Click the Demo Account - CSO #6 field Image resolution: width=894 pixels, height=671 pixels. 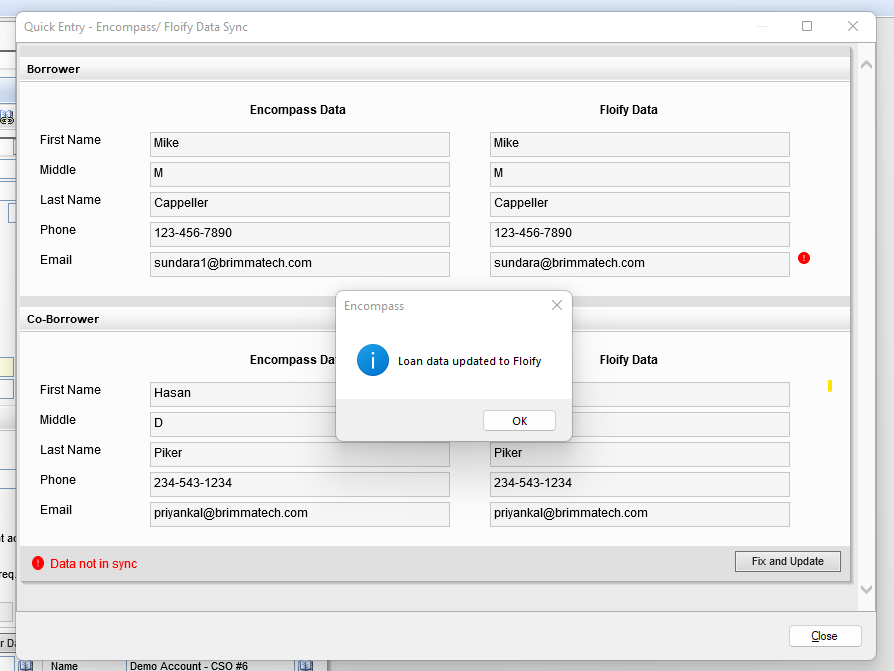209,665
